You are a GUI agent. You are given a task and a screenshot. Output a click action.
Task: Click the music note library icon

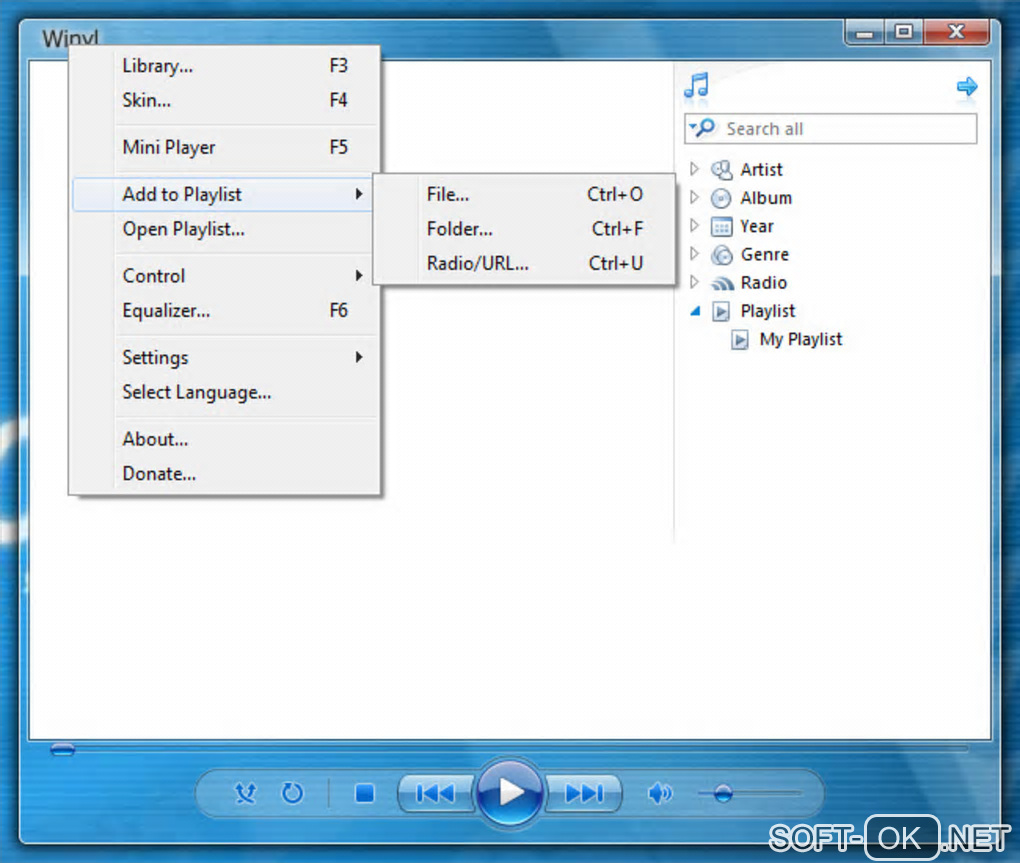click(x=697, y=85)
